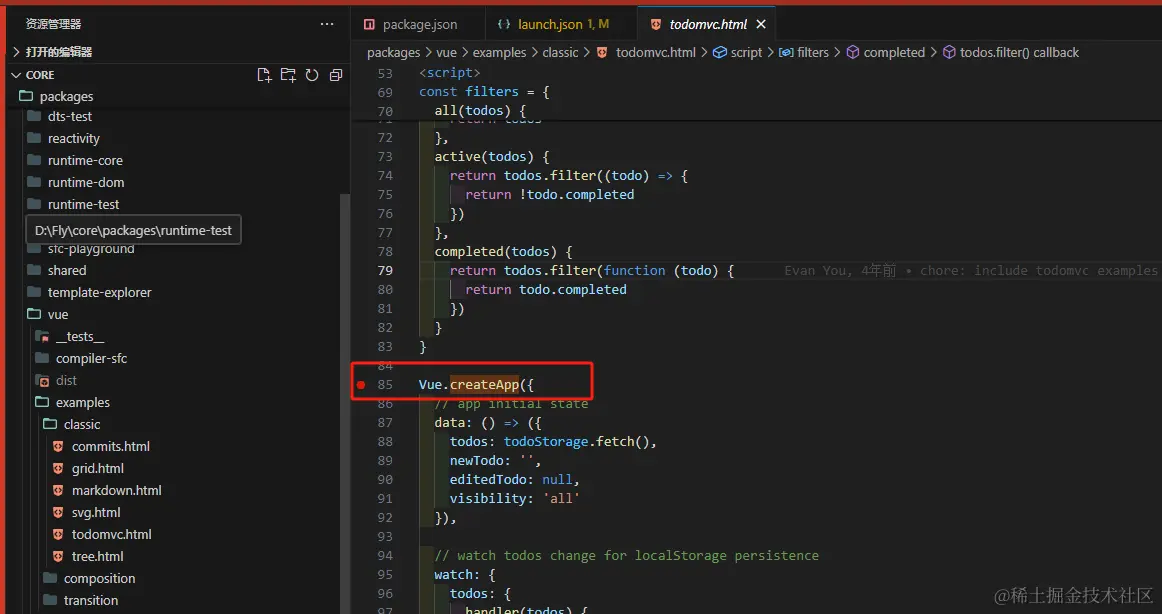Click the New File icon in CORE header

[264, 75]
